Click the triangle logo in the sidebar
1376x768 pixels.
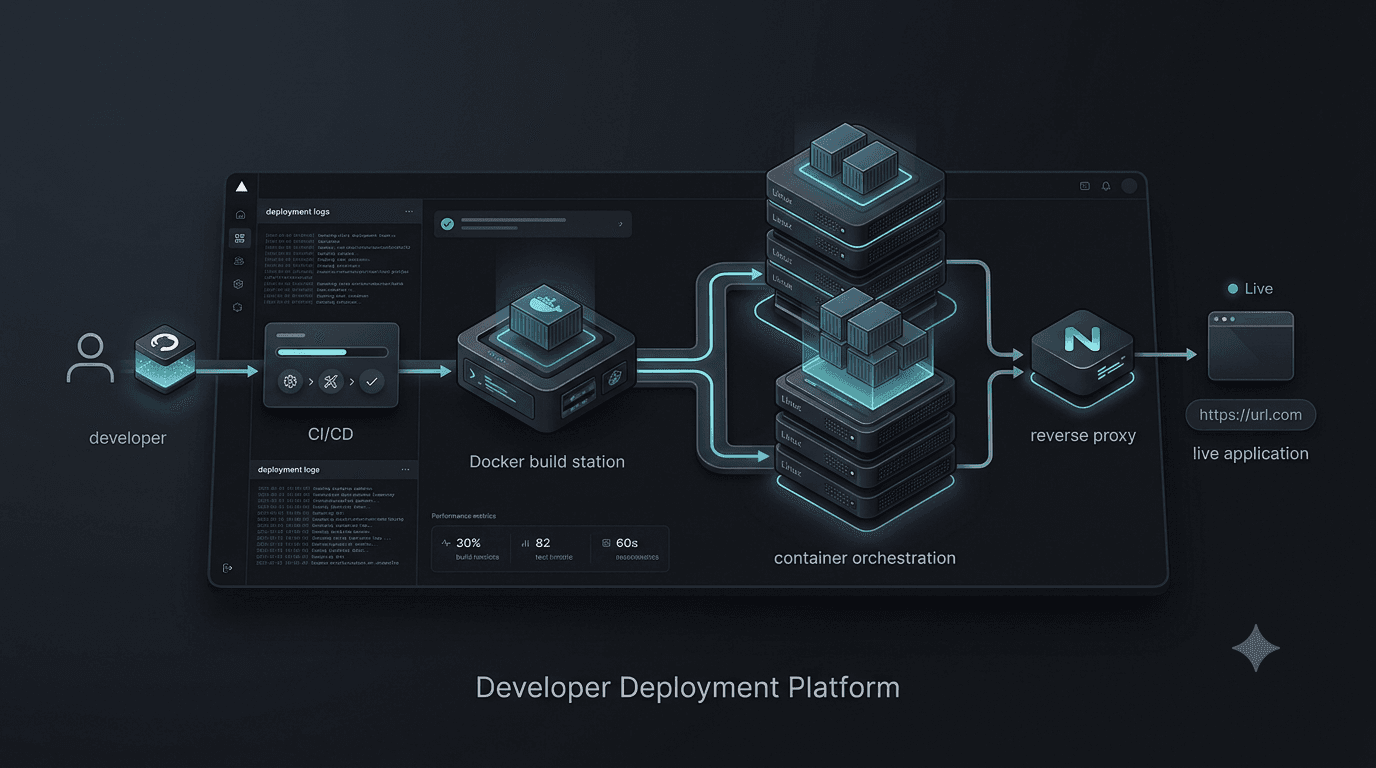pos(241,187)
